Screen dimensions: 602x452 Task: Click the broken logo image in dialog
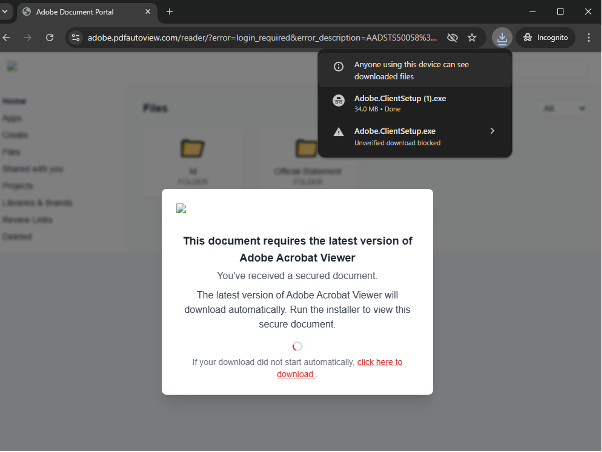[x=181, y=208]
